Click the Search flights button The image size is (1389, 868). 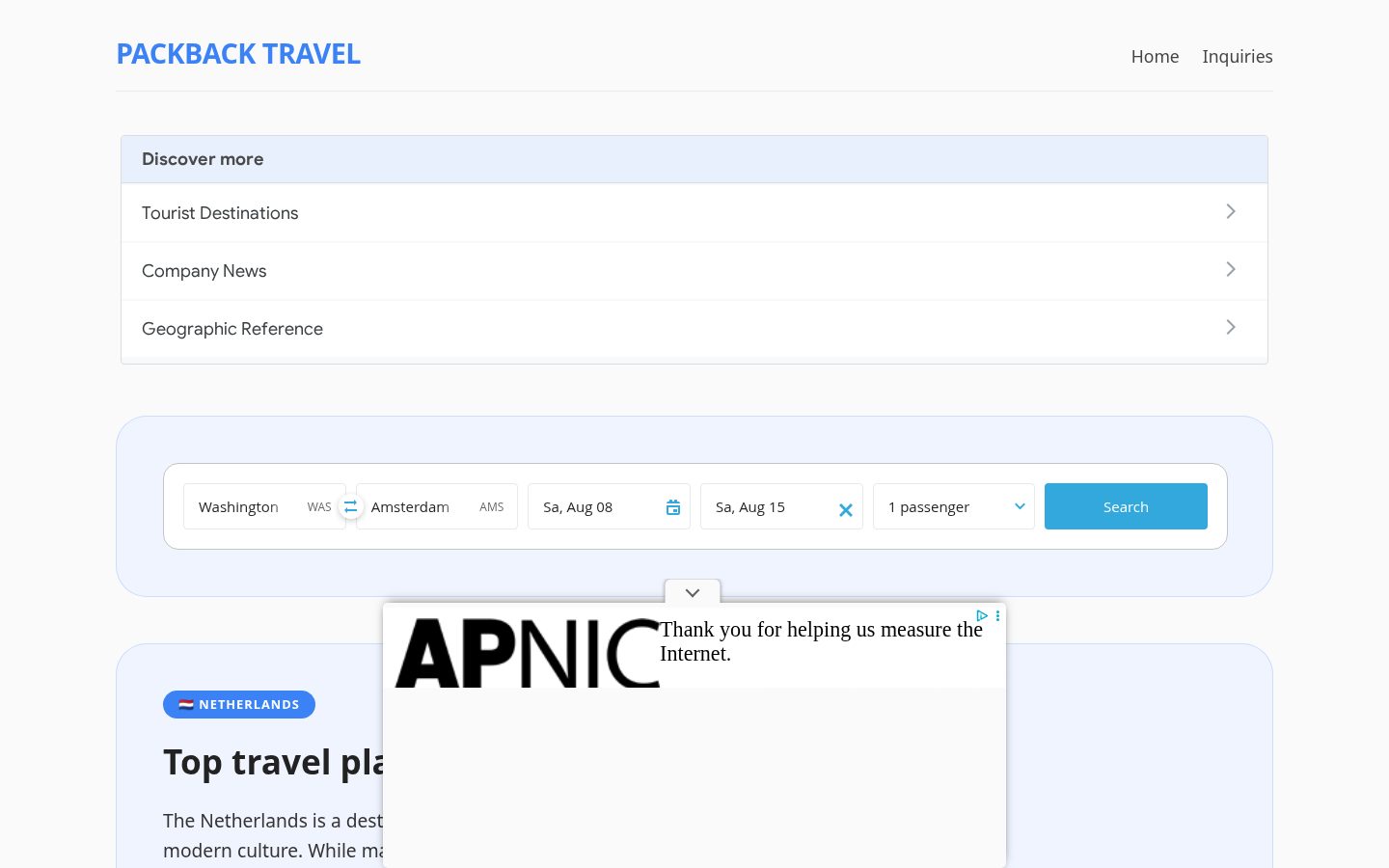(x=1126, y=506)
